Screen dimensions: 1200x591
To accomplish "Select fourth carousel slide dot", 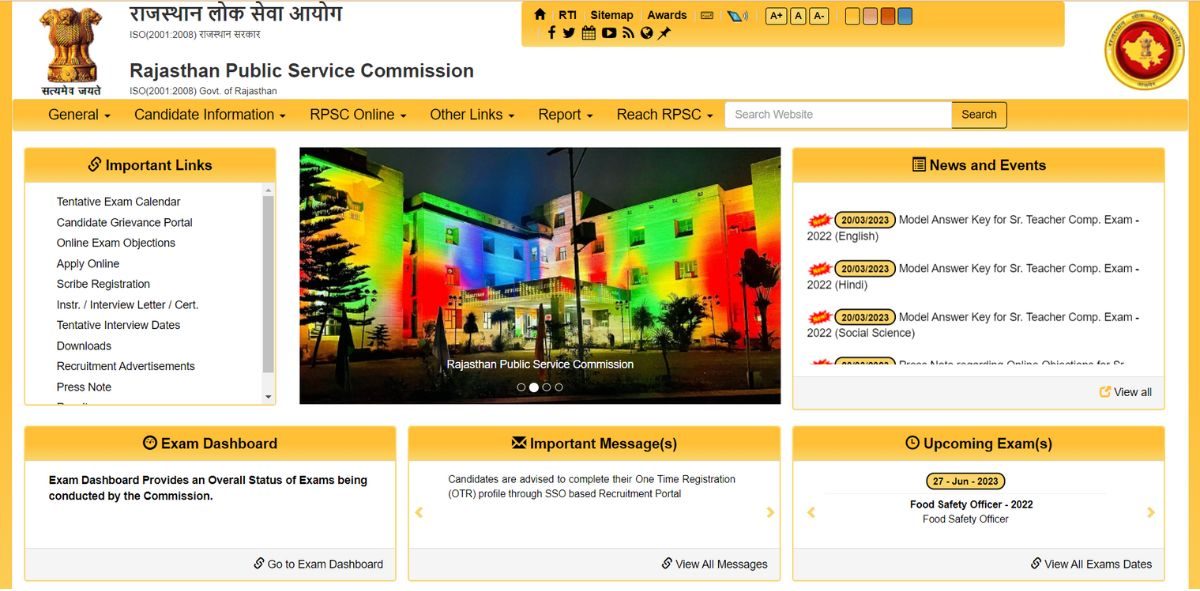I will pyautogui.click(x=559, y=387).
